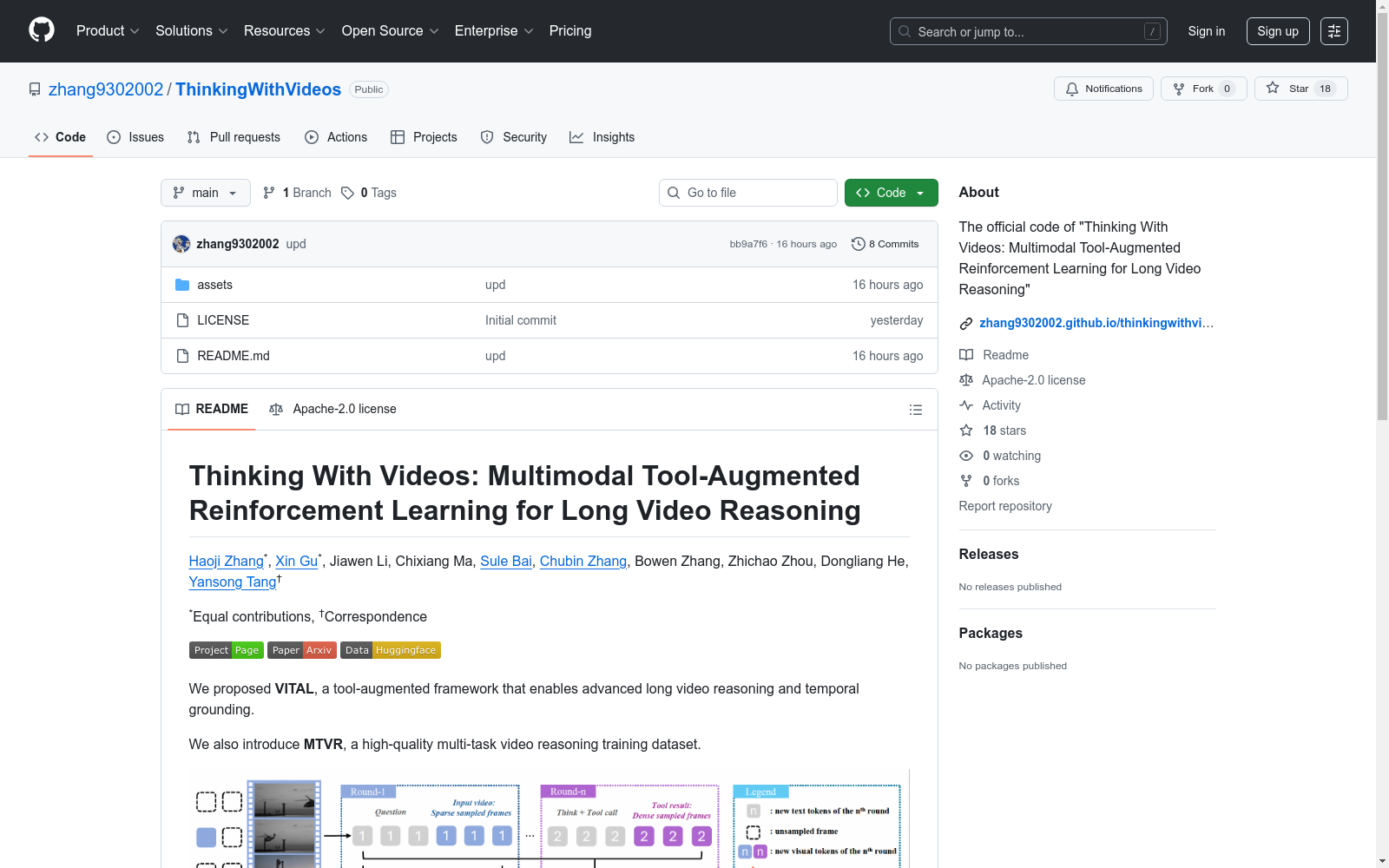Select the Apache-2.0 license tab
Screen dimensions: 1389x868
(333, 410)
